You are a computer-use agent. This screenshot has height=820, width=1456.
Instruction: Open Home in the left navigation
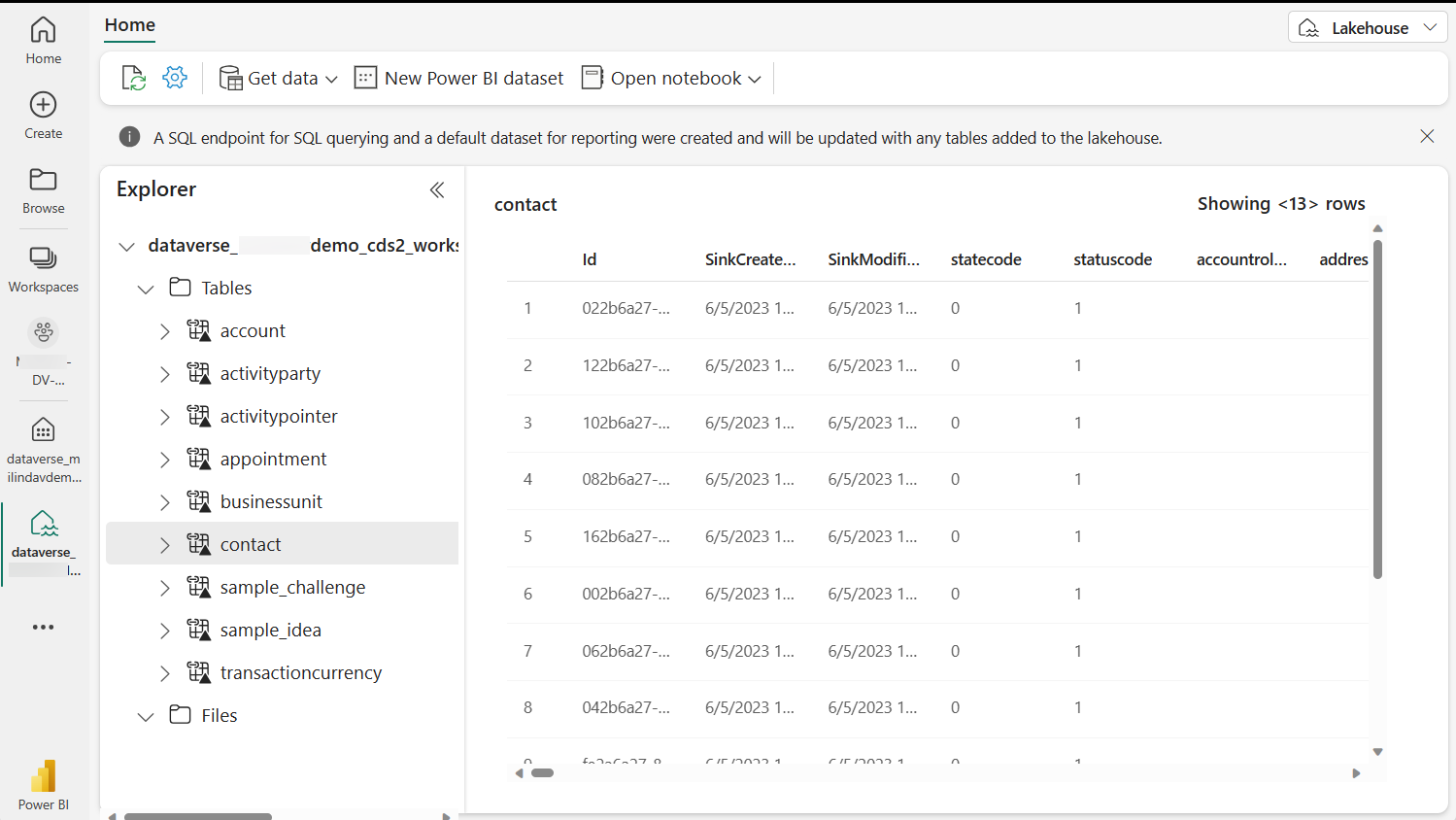point(43,41)
